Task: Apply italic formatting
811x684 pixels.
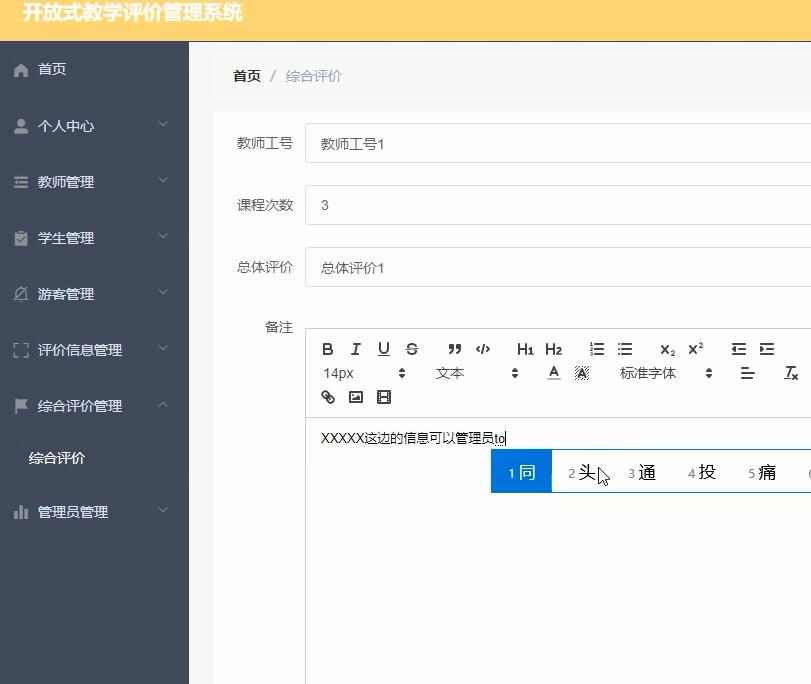Action: [355, 349]
